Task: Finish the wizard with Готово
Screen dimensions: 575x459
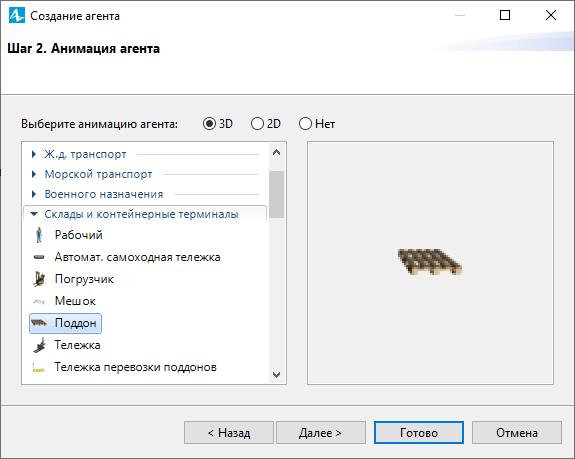Action: coord(419,433)
